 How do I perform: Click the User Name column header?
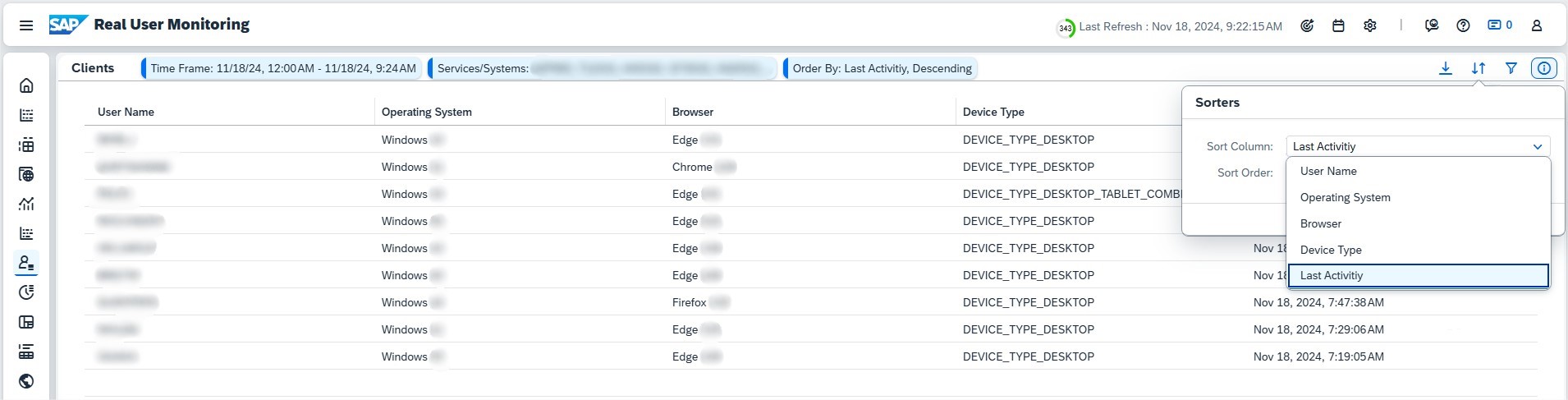coord(126,112)
